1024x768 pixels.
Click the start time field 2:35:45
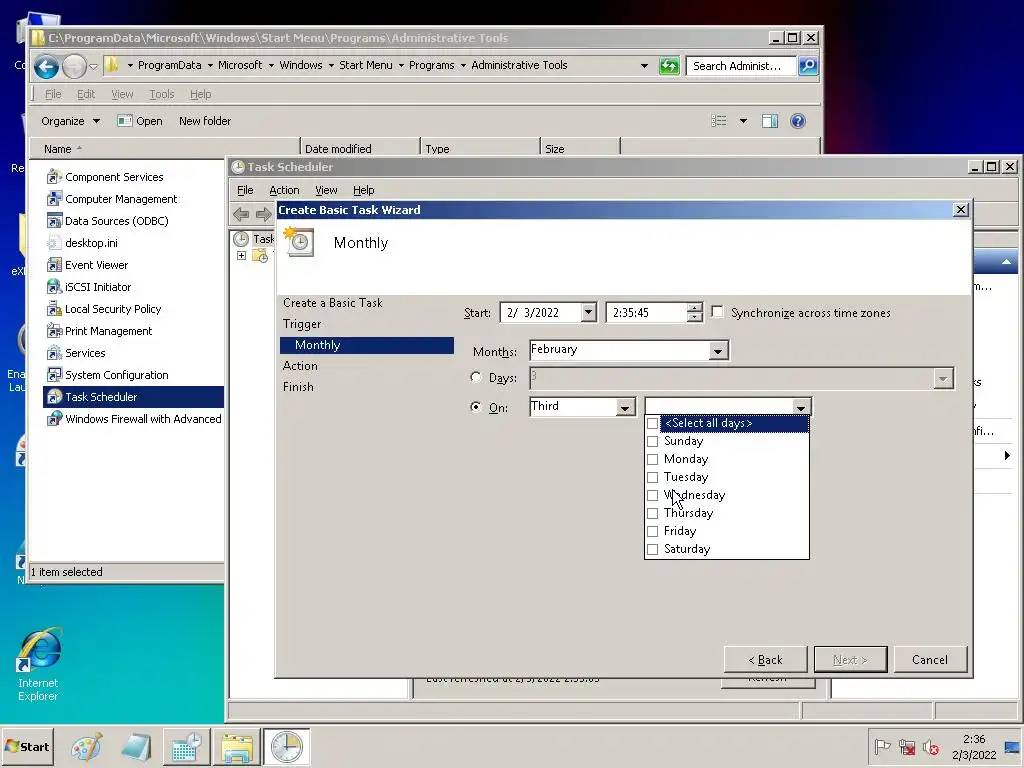(646, 313)
